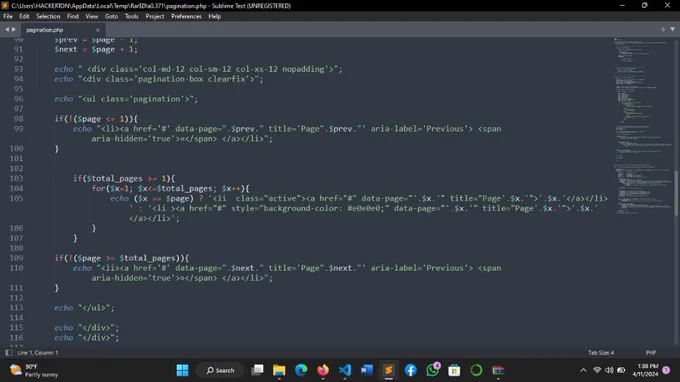Open Wi-Fi network settings in tray
Image resolution: width=680 pixels, height=382 pixels.
coord(597,370)
